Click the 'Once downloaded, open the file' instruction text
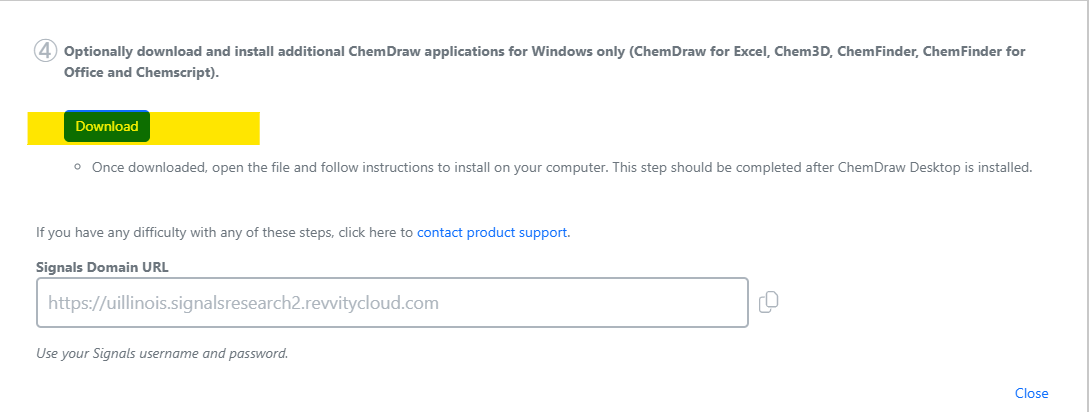 pyautogui.click(x=562, y=167)
